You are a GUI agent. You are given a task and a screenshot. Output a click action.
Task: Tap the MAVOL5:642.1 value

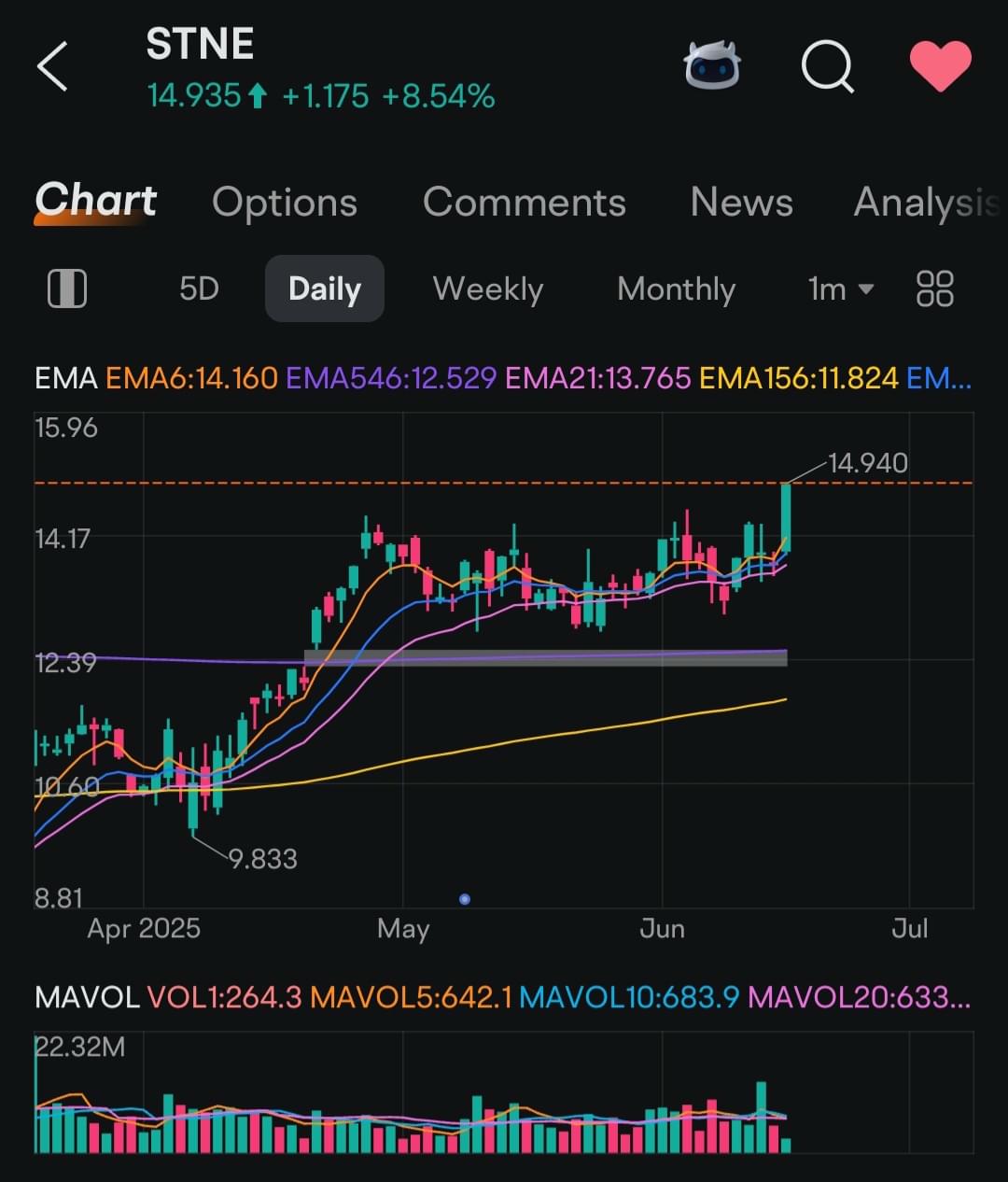pos(411,997)
